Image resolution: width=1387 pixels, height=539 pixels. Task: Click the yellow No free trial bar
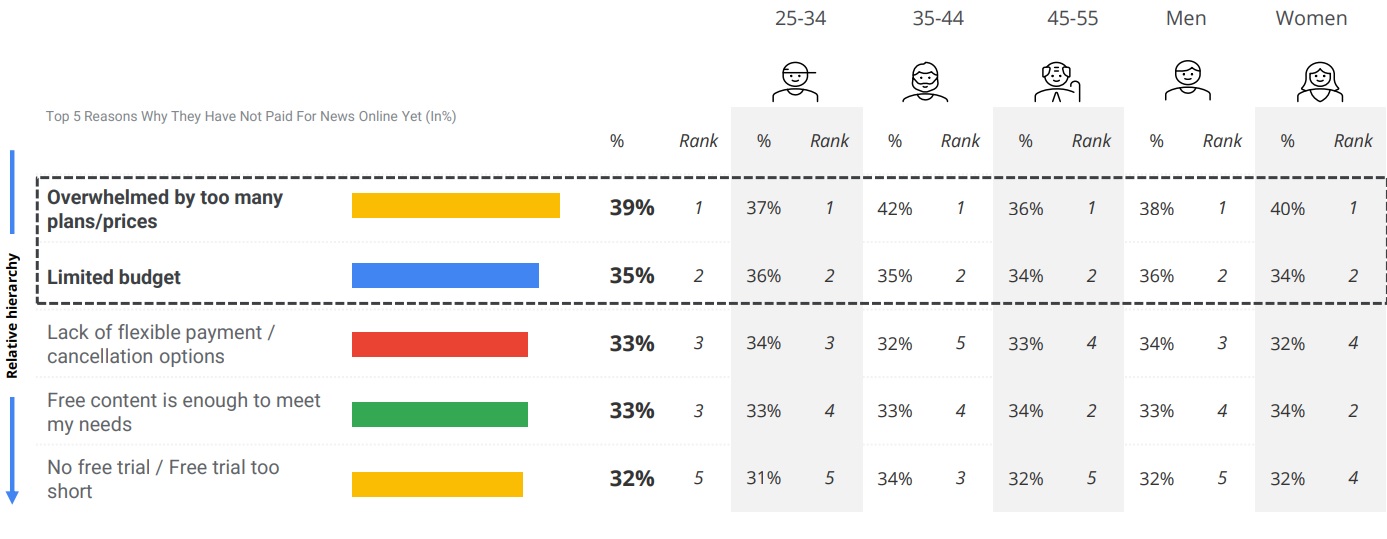pyautogui.click(x=437, y=484)
